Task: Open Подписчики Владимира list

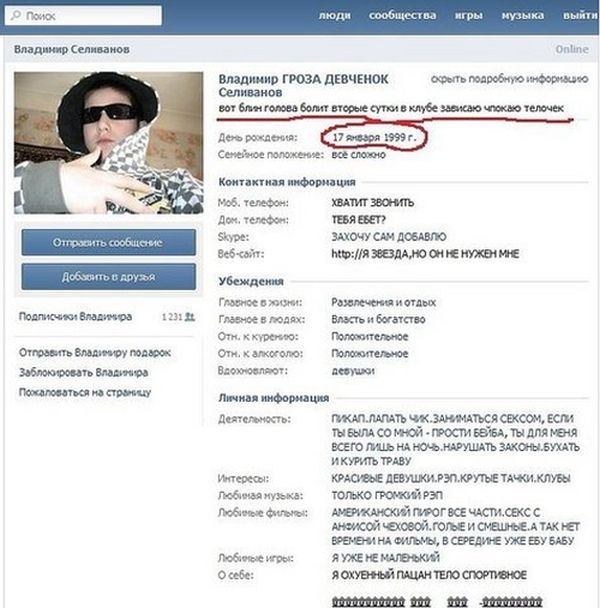Action: pos(75,317)
